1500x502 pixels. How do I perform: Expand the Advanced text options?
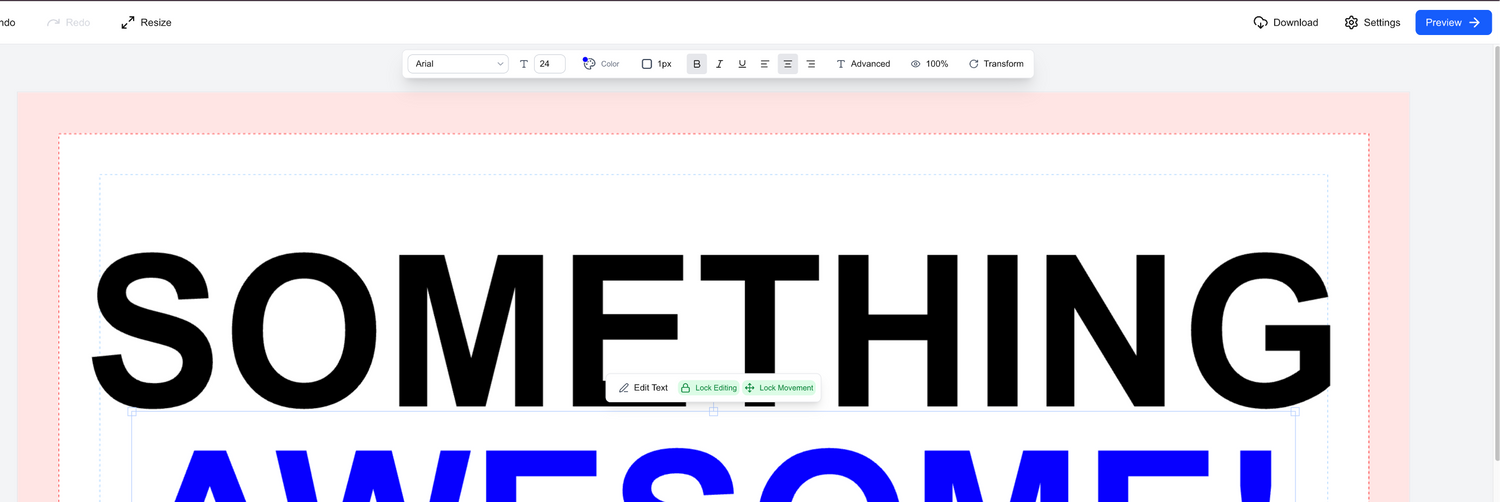pyautogui.click(x=862, y=64)
